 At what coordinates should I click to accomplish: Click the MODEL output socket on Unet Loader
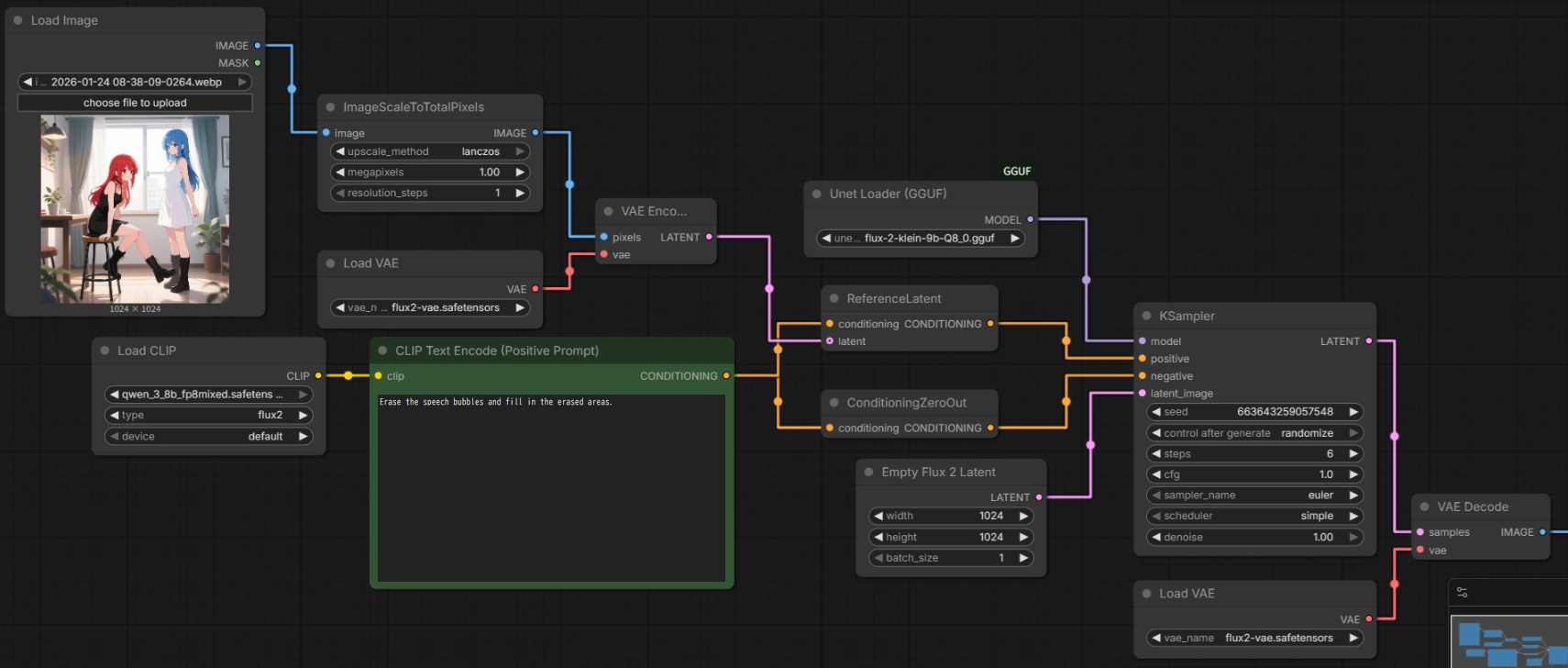coord(1030,219)
